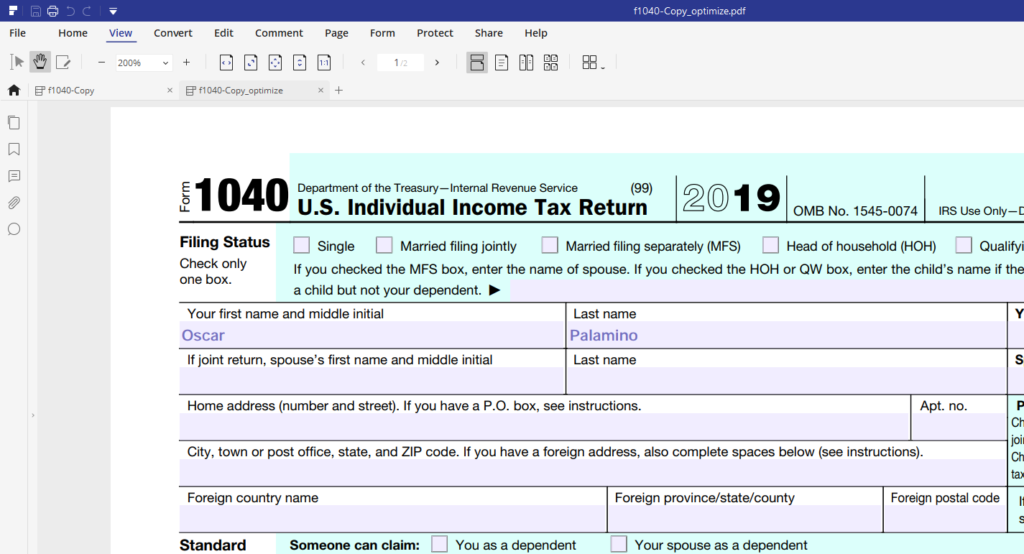Open the Share tab
Screen dimensions: 1024x554
pyautogui.click(x=488, y=33)
